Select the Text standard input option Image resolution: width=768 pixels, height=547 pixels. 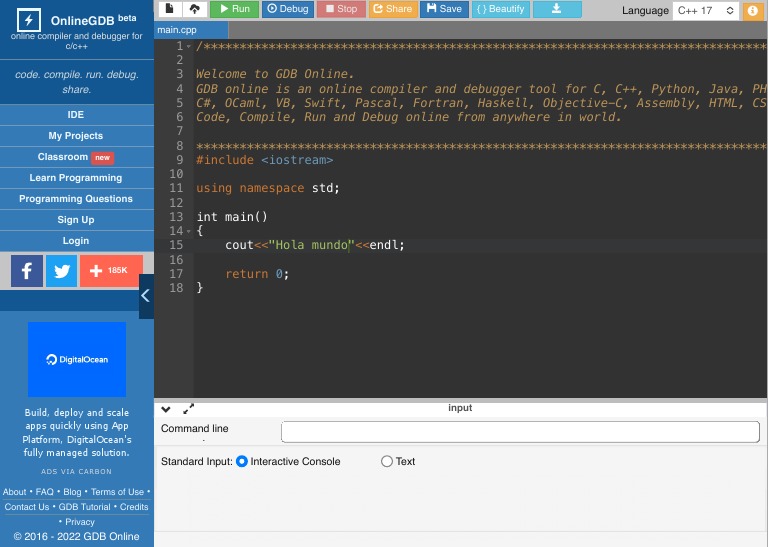coord(387,462)
